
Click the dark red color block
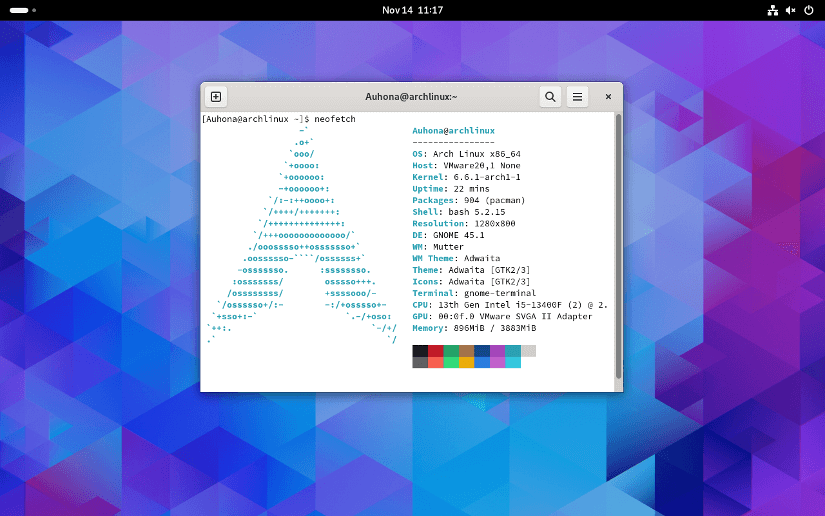[436, 351]
